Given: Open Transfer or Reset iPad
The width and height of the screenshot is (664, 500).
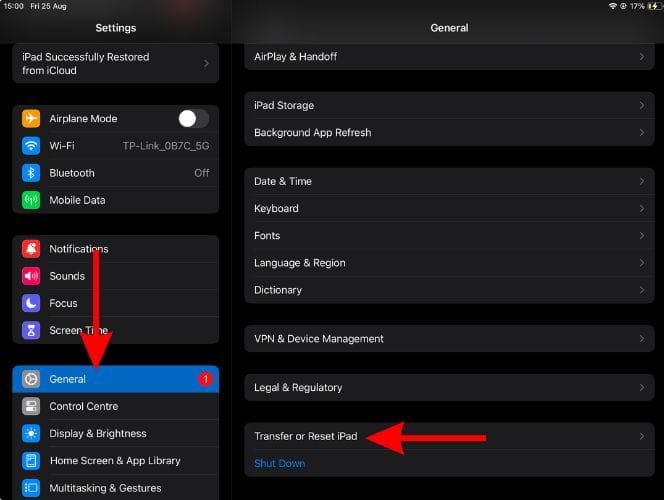Looking at the screenshot, I should click(306, 437).
